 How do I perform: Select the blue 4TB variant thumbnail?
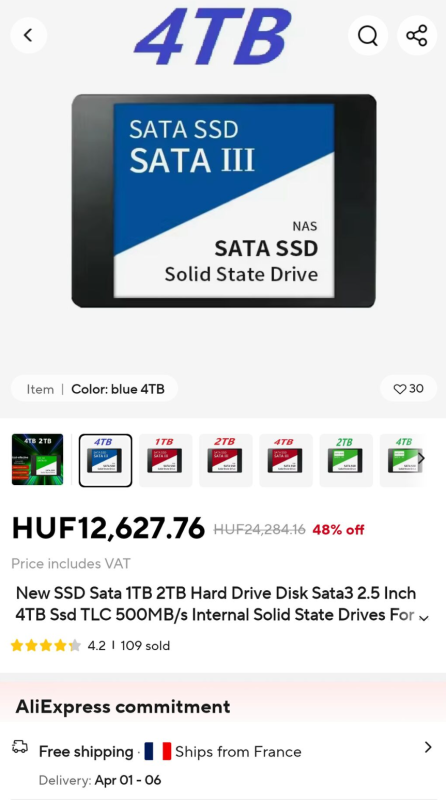[105, 460]
